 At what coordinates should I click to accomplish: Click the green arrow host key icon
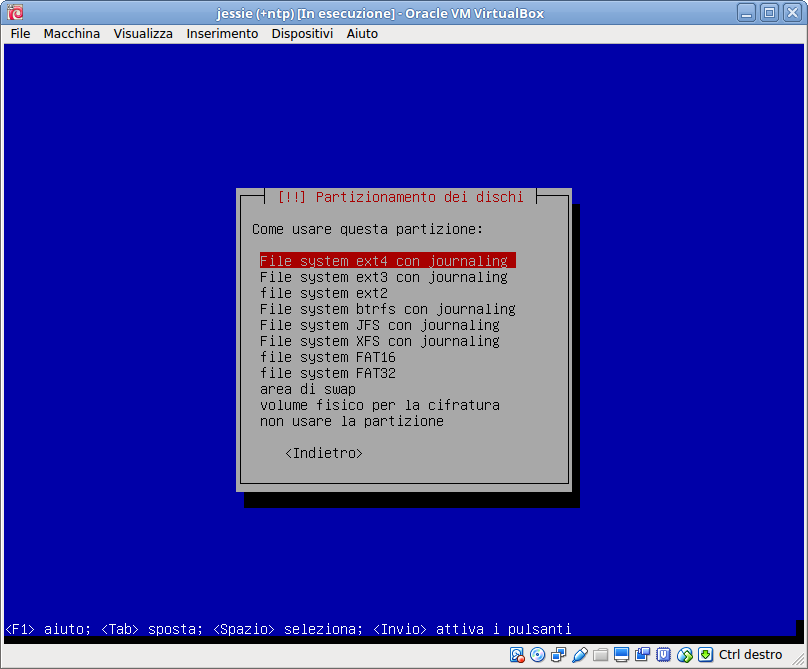705,655
